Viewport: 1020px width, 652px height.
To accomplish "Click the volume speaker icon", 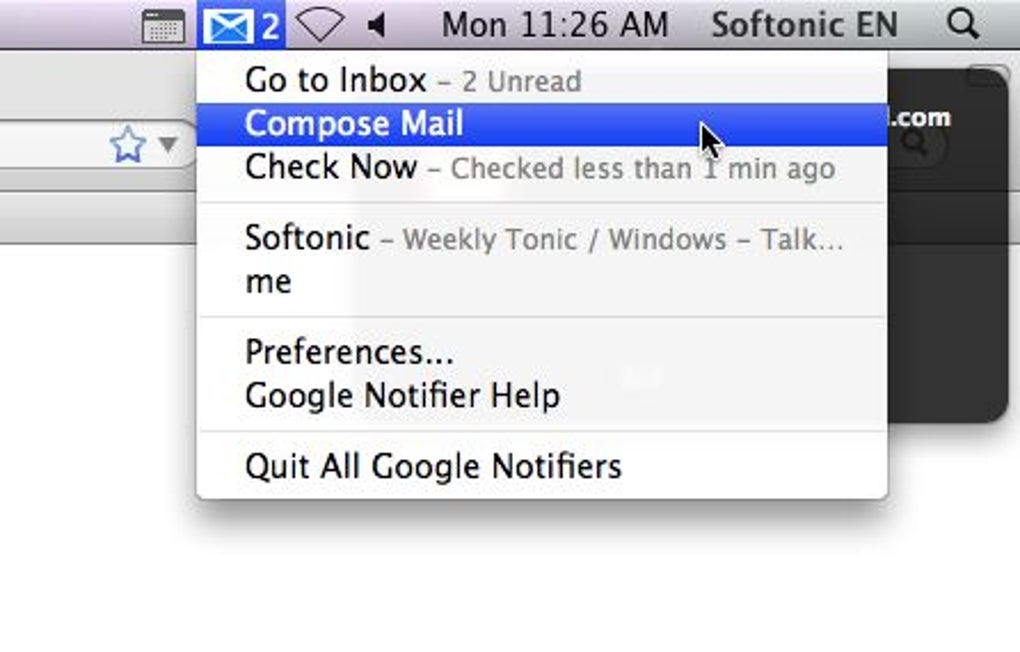I will click(377, 26).
